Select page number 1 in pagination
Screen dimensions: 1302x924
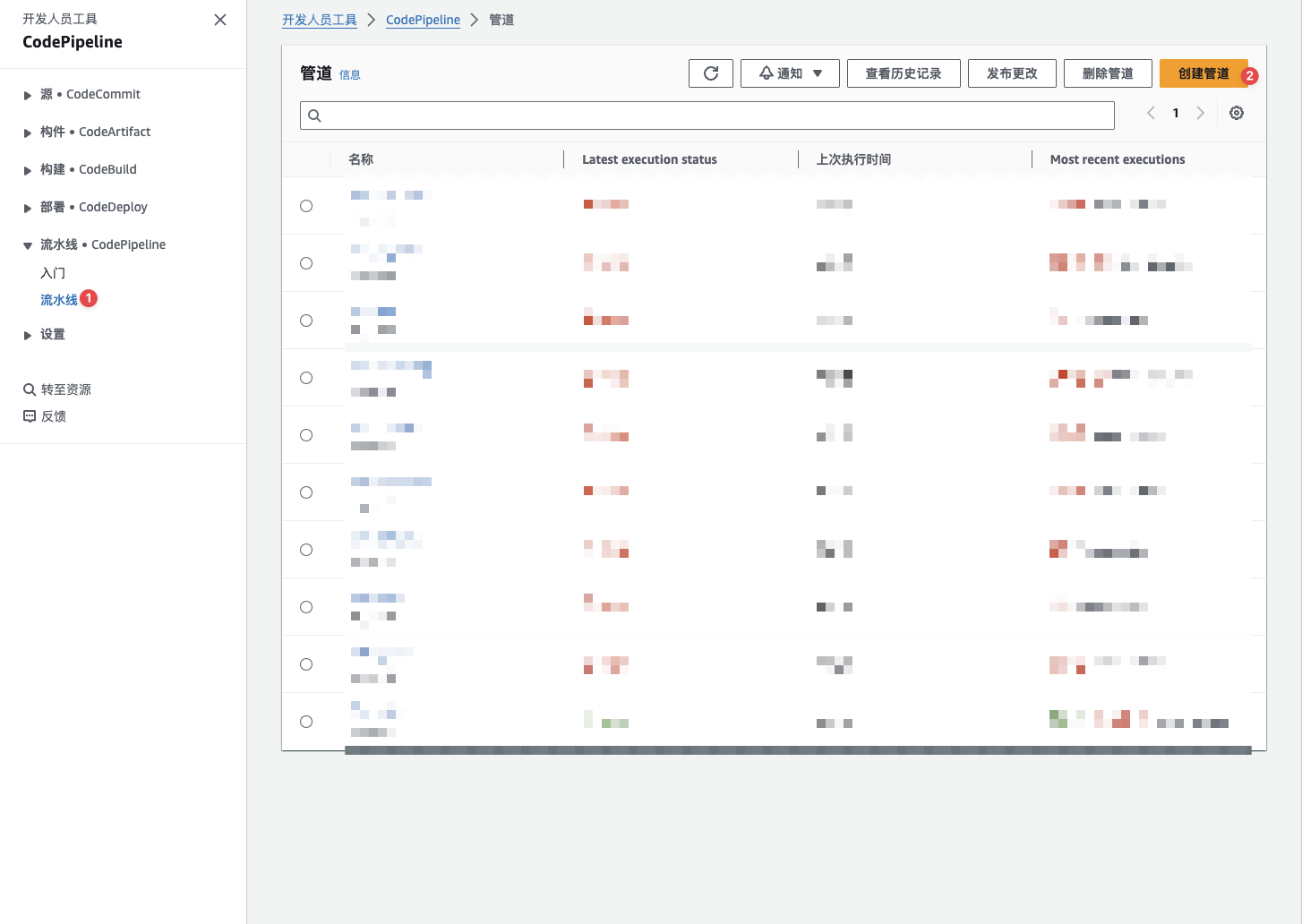point(1176,113)
